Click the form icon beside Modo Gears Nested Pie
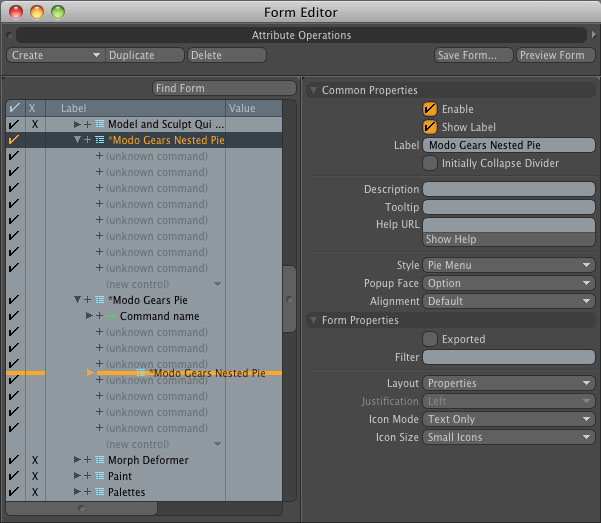 coord(100,140)
